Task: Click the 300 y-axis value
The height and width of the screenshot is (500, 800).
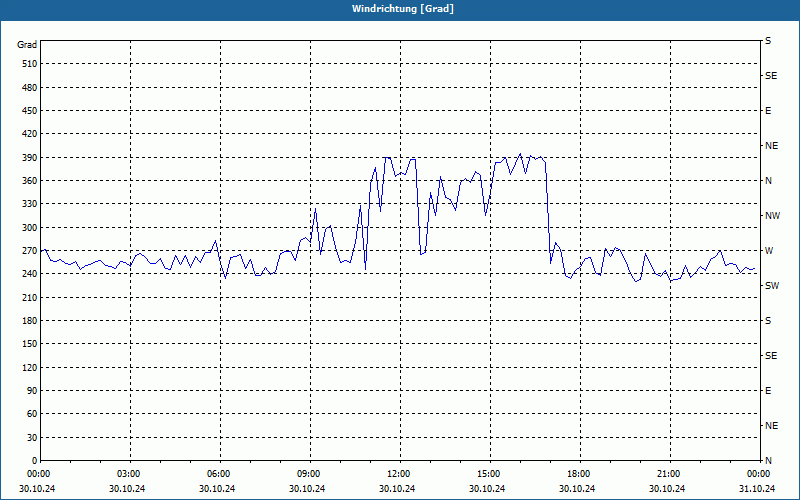Action: (x=30, y=228)
